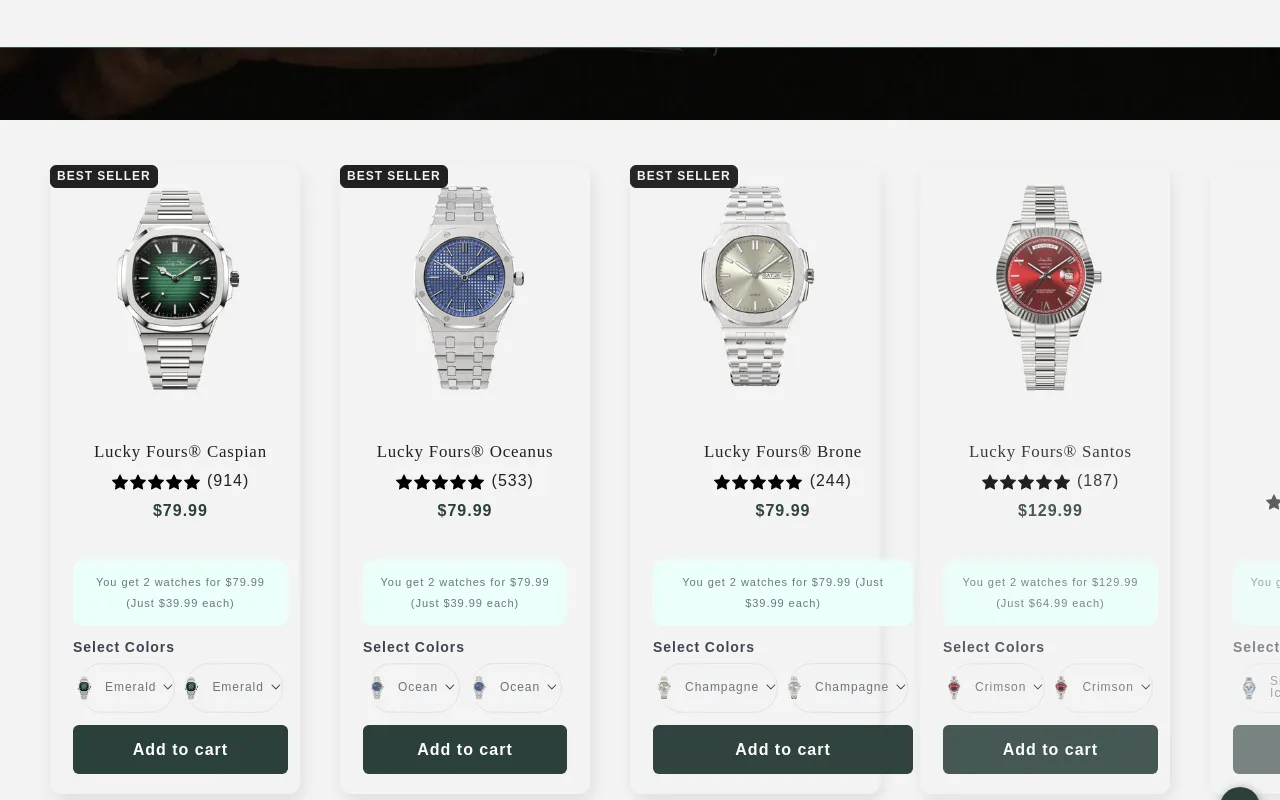The width and height of the screenshot is (1280, 800).
Task: Add Lucky Fours Brone to cart
Action: pyautogui.click(x=783, y=749)
